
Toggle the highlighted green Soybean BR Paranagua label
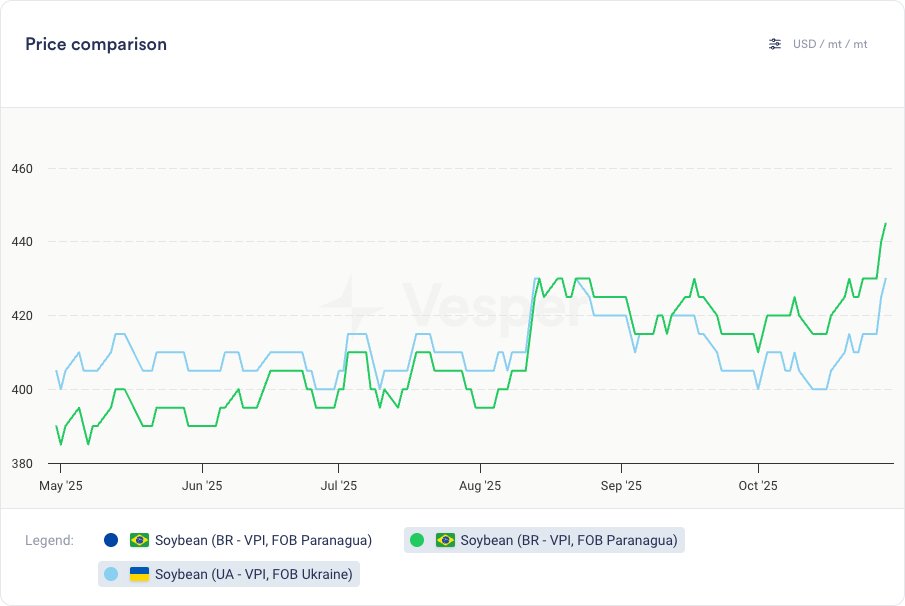(x=569, y=540)
